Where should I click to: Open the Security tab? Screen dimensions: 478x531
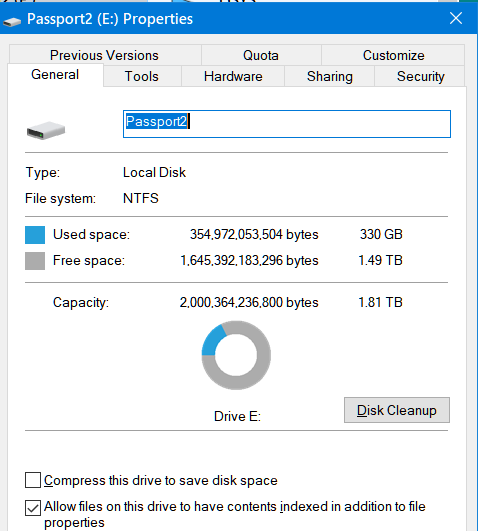click(420, 76)
